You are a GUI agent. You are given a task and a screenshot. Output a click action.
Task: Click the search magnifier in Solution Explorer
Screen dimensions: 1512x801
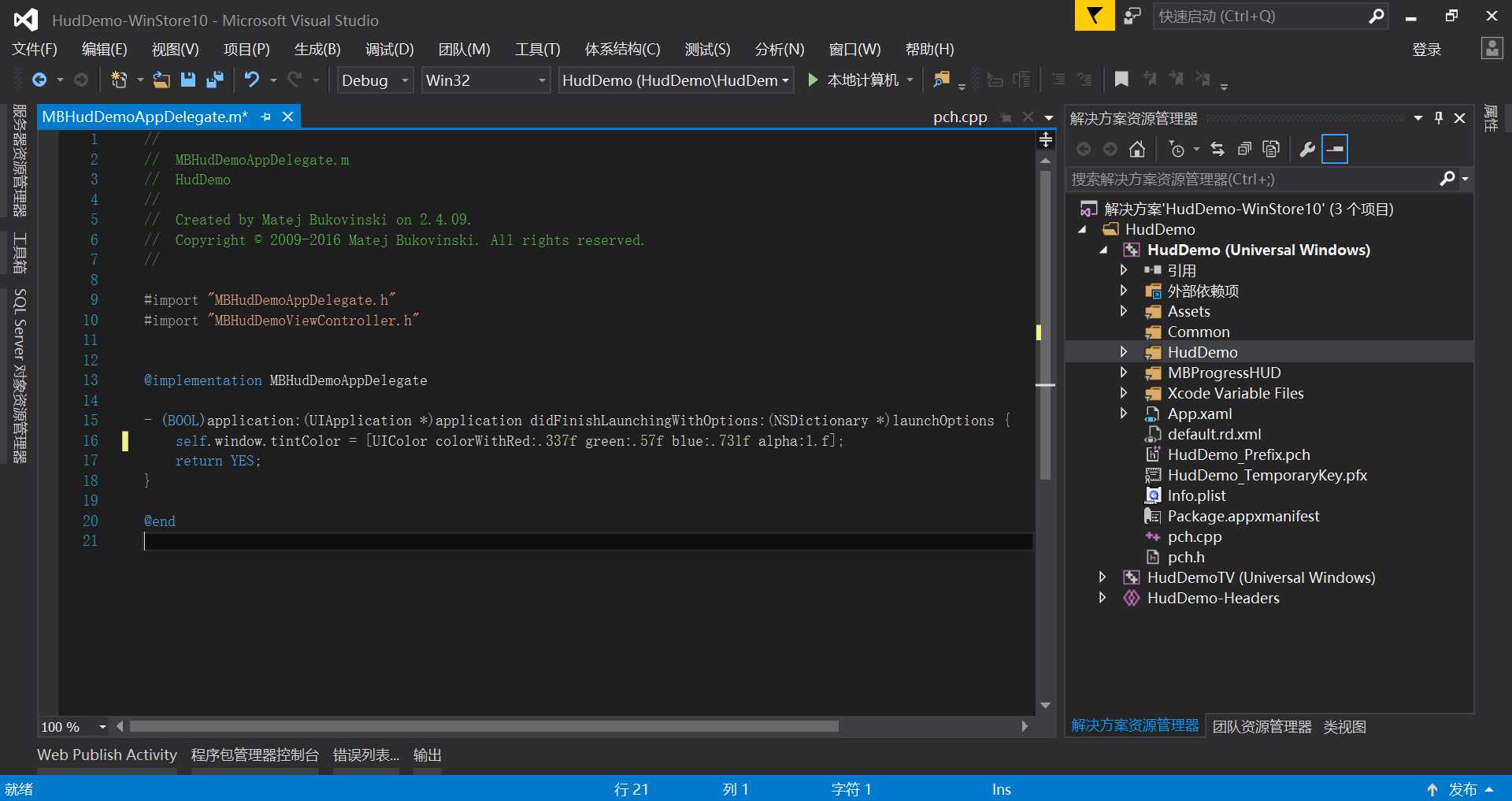pos(1447,179)
